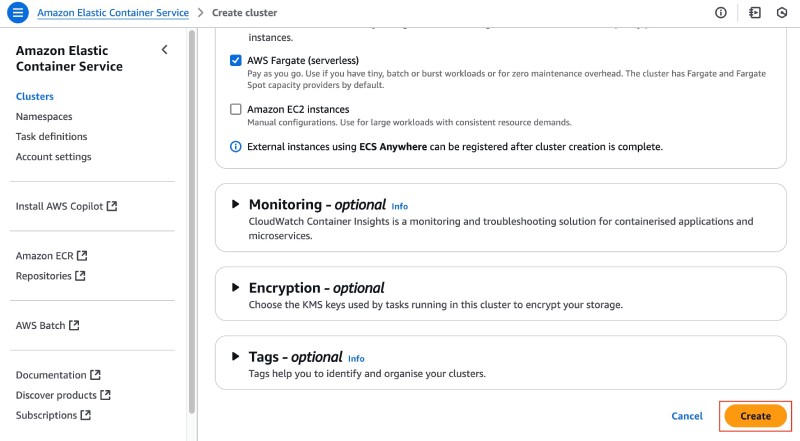Click the info icon next to ECS Anywhere note
The width and height of the screenshot is (800, 441).
[x=235, y=147]
